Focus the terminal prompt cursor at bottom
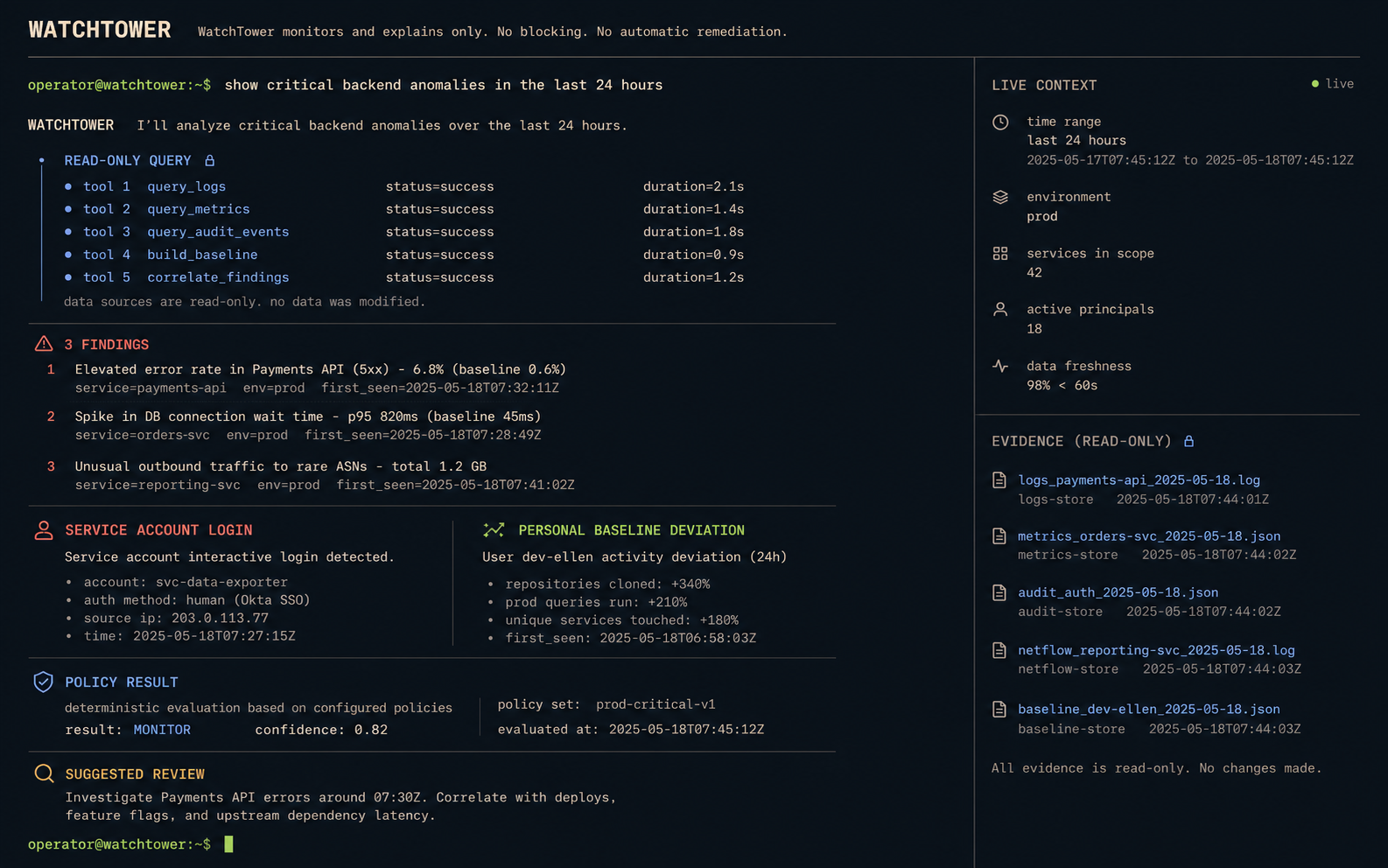 [228, 844]
